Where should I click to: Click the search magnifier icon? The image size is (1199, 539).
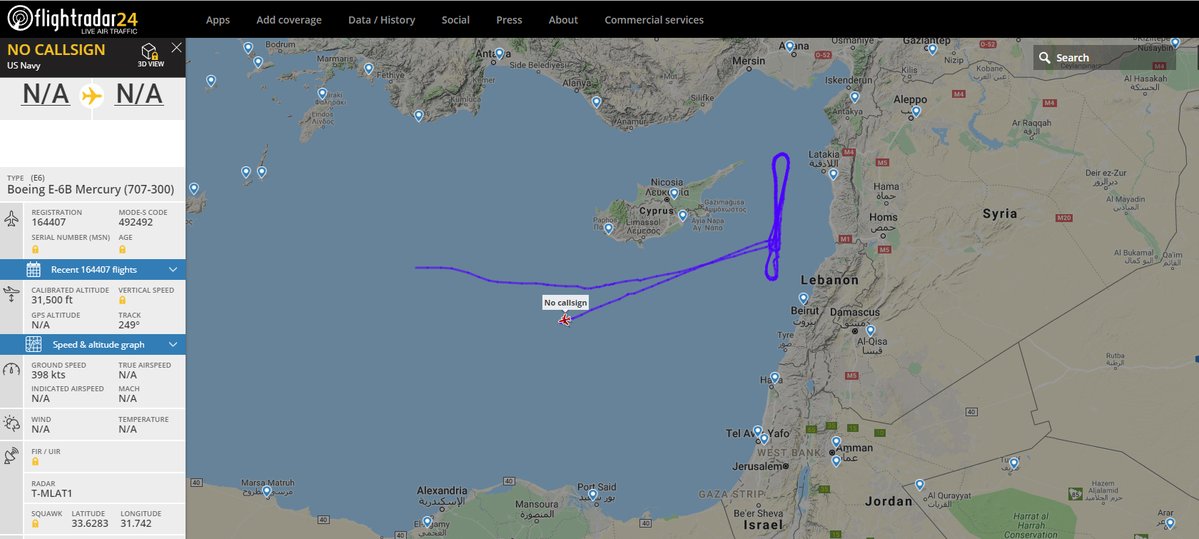pyautogui.click(x=1045, y=57)
